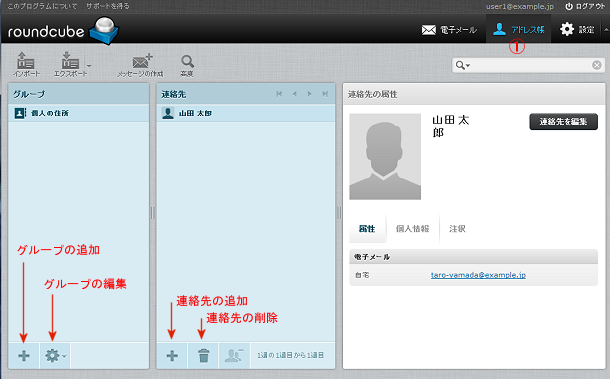
Task: Click email link taro-yamada@example.jp
Action: click(478, 275)
